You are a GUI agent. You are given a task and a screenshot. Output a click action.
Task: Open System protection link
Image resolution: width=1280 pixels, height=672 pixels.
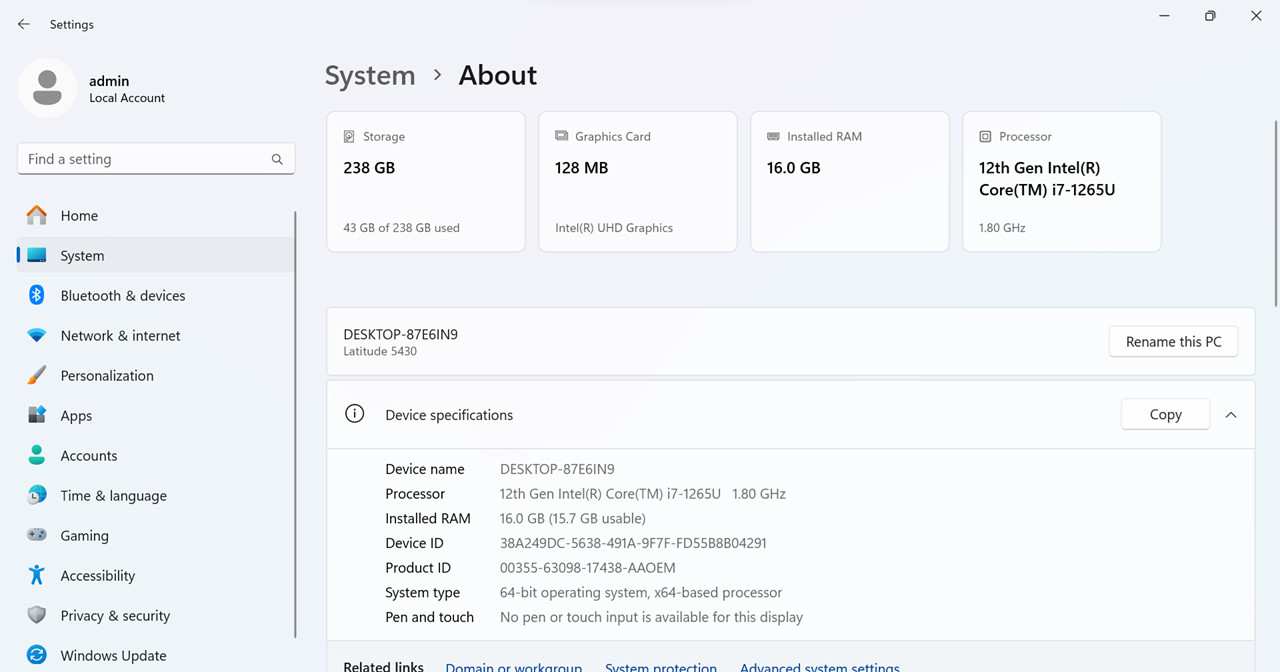[x=661, y=666]
